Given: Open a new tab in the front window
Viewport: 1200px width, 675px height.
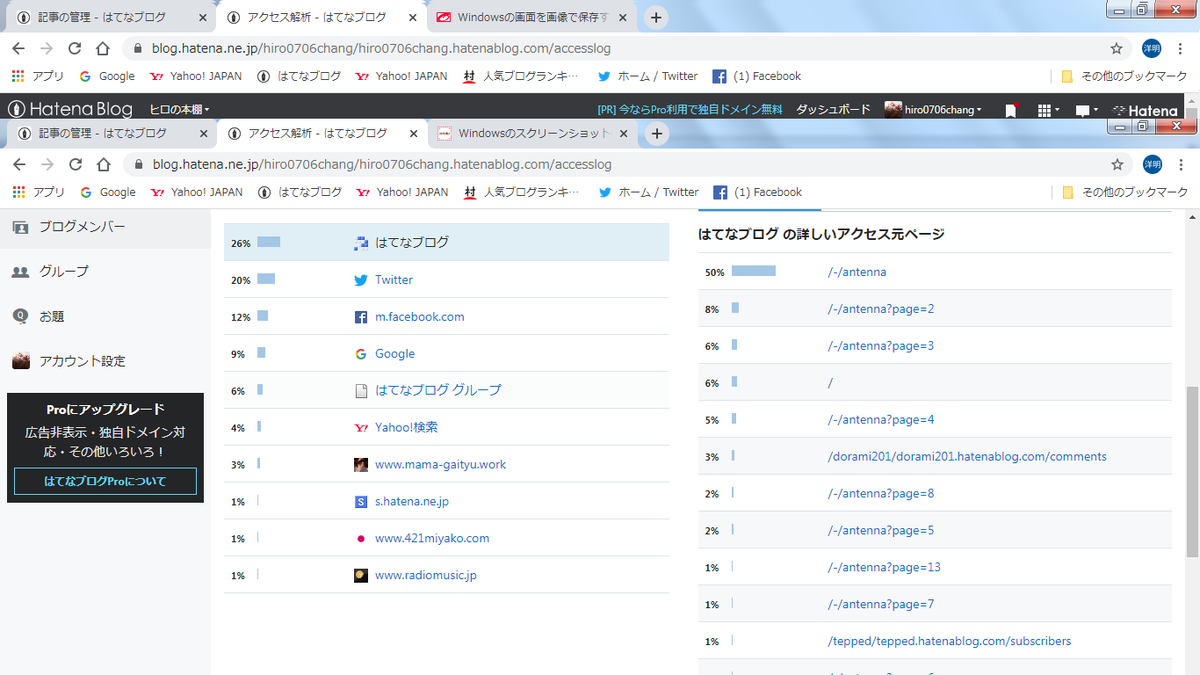Looking at the screenshot, I should (x=657, y=133).
